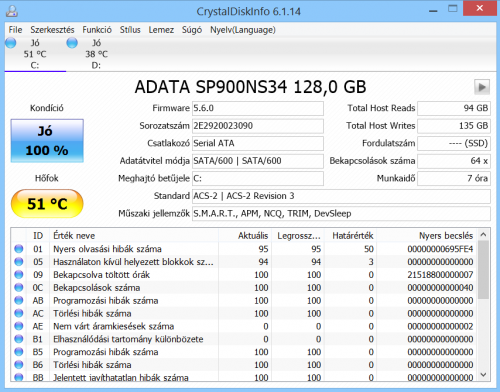Viewport: 500px width, 392px height.
Task: Click the Nyers becslés column header
Action: (x=427, y=236)
